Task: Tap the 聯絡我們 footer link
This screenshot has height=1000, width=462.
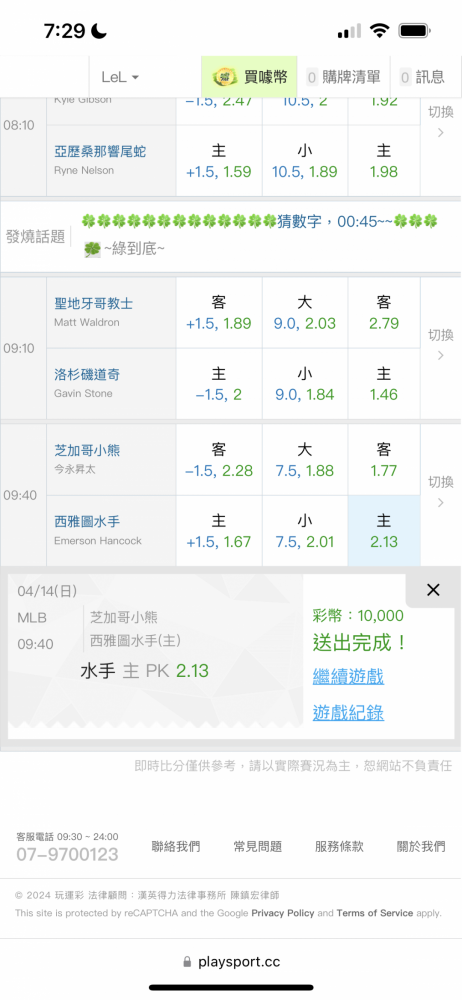Action: coord(175,846)
